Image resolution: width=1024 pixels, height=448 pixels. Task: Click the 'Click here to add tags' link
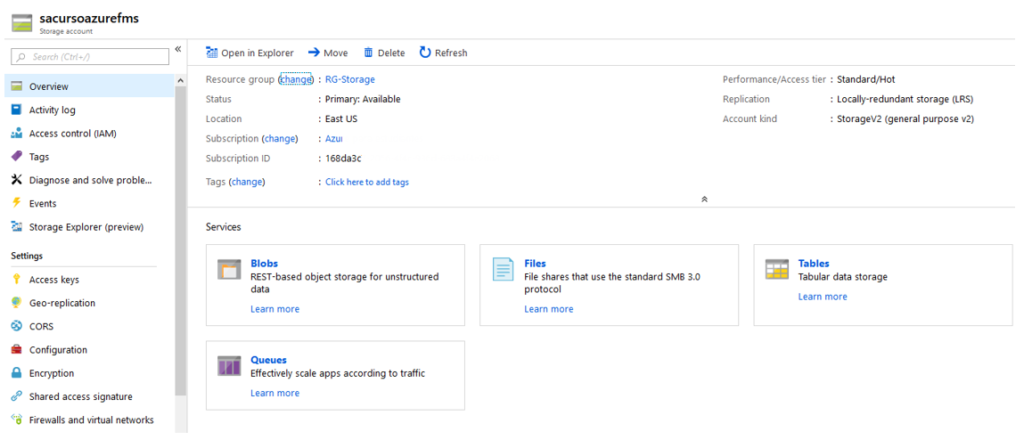tap(367, 182)
